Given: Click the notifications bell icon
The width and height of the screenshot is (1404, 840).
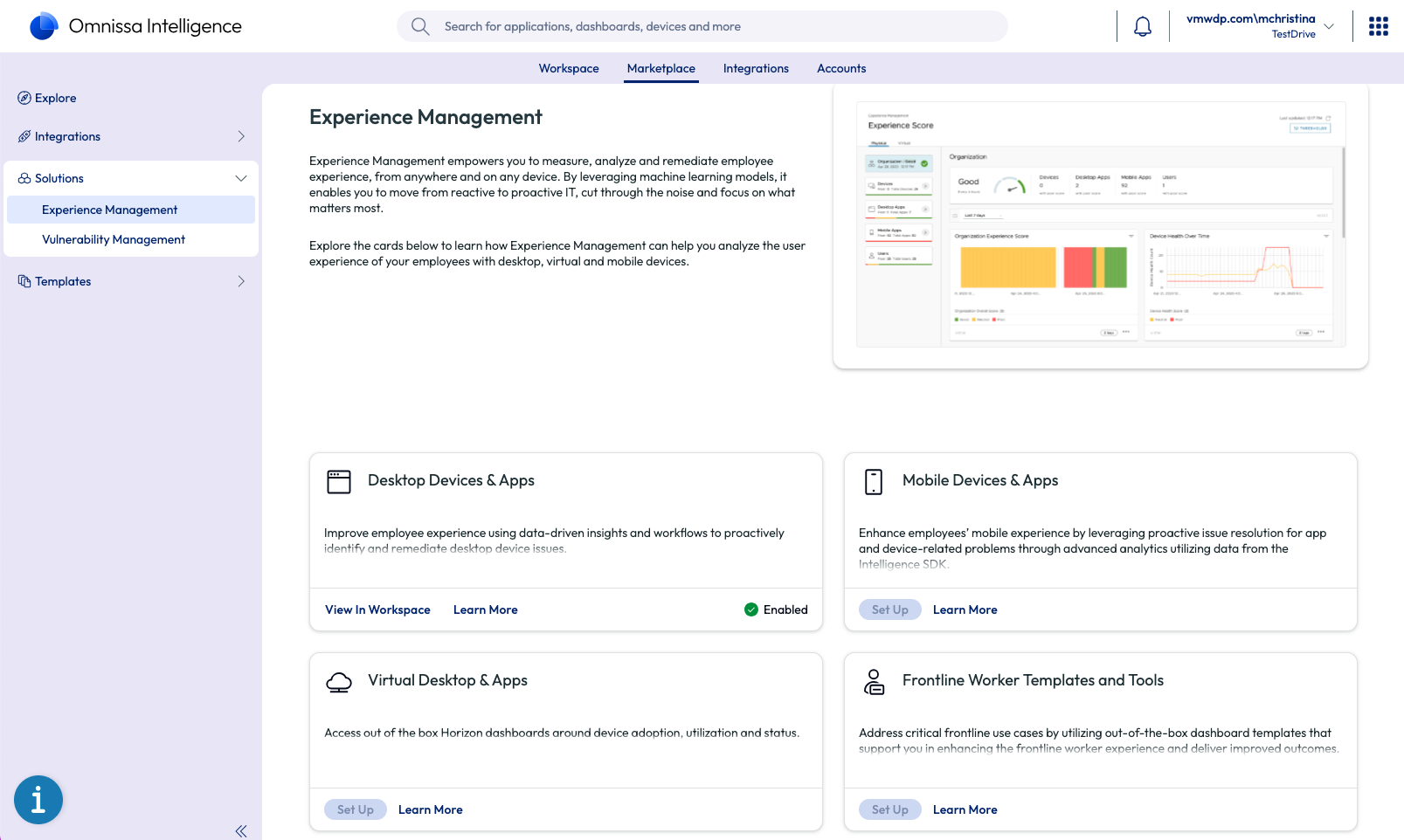Looking at the screenshot, I should [1142, 26].
